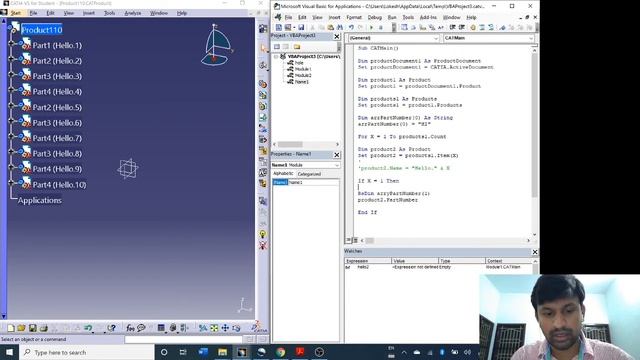The image size is (640, 360).
Task: Click the New document icon in CATIA bottom toolbar
Action: 11,328
